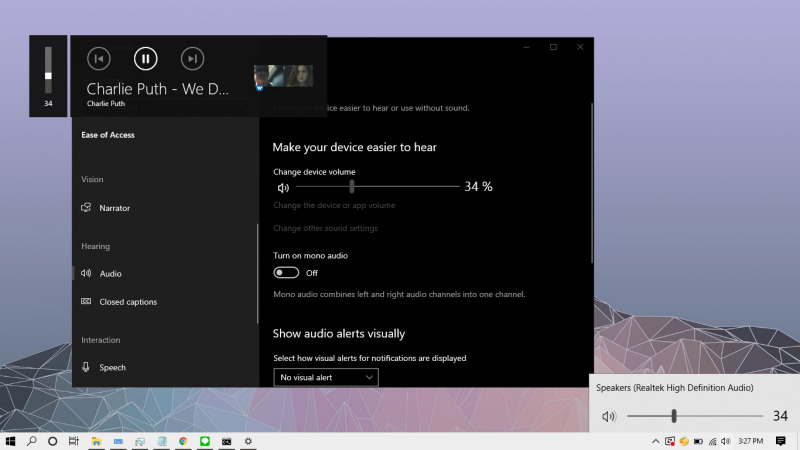This screenshot has height=450, width=800.
Task: Adjust the vertical volume bar in overlay
Action: point(48,70)
